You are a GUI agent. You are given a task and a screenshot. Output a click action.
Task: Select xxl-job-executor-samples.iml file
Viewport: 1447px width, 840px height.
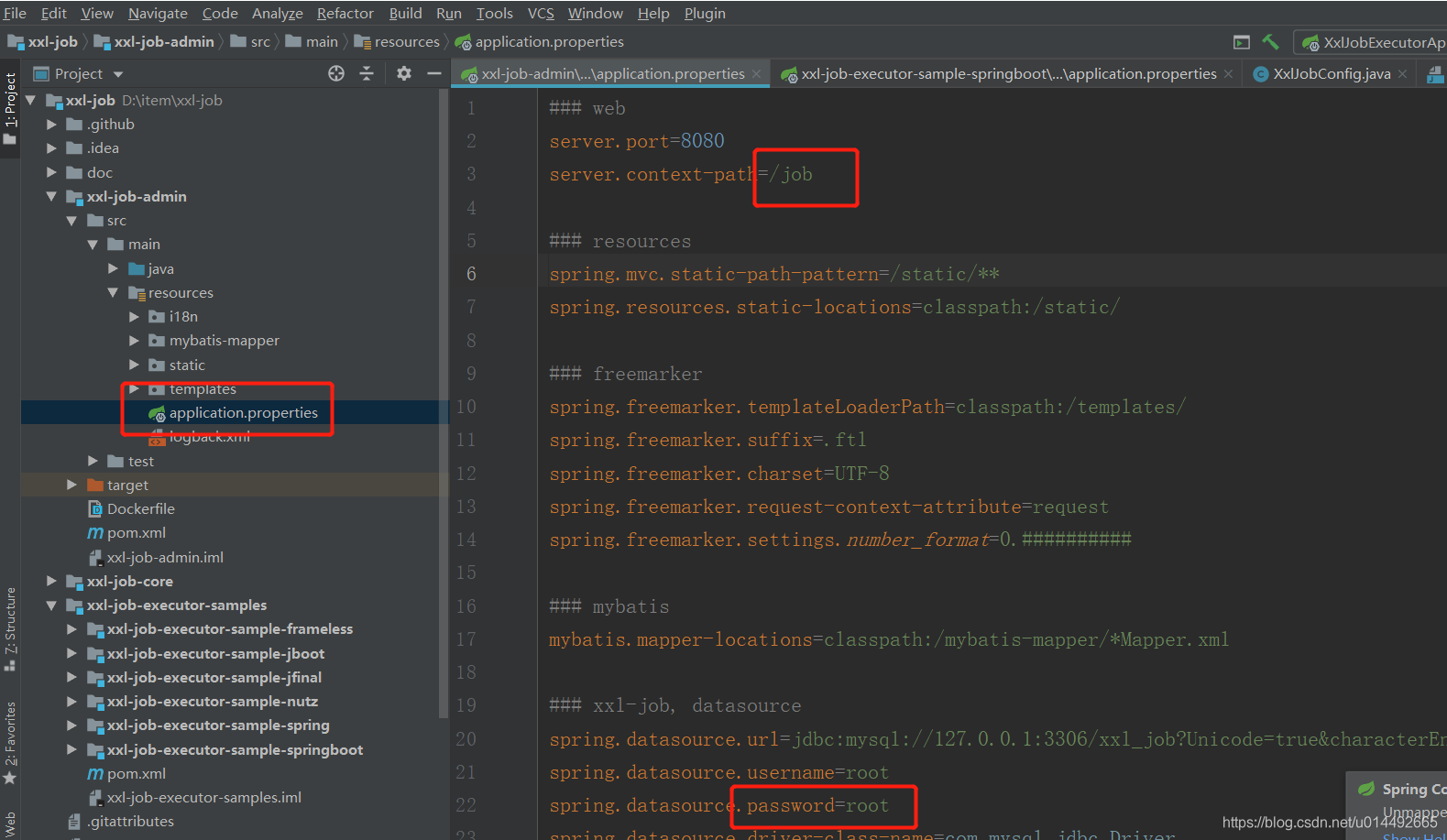[x=203, y=798]
